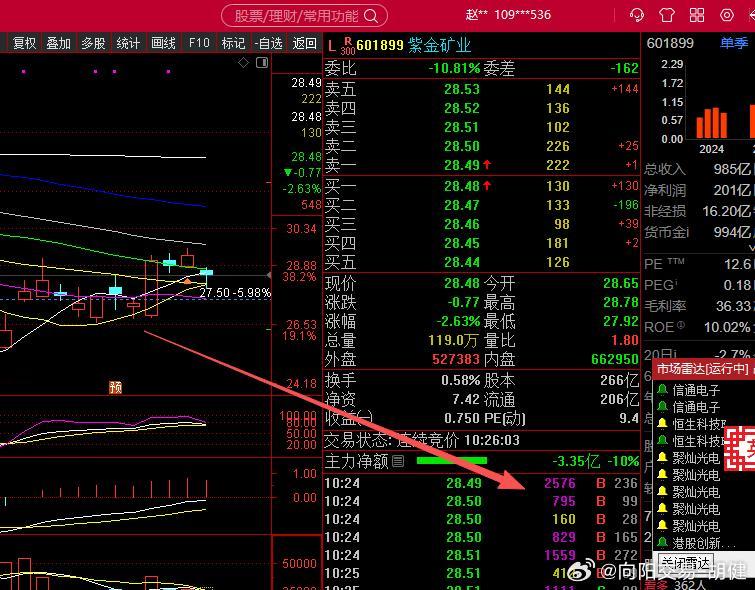Click the magnifier icon in the search box
Screen dimensions: 755x590
(371, 16)
